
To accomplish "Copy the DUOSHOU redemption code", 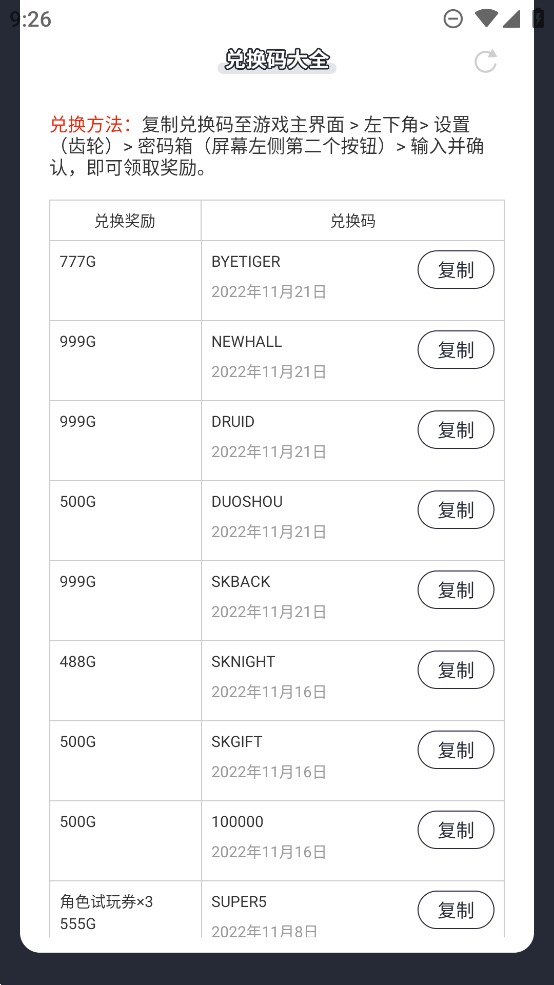I will (455, 510).
